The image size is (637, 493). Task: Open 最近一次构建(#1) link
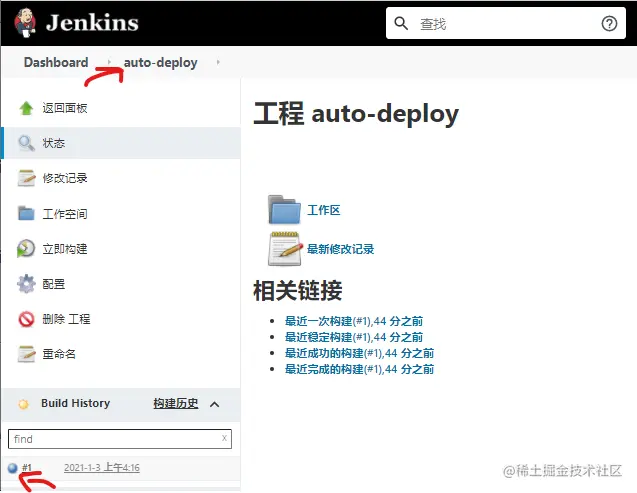coord(353,321)
